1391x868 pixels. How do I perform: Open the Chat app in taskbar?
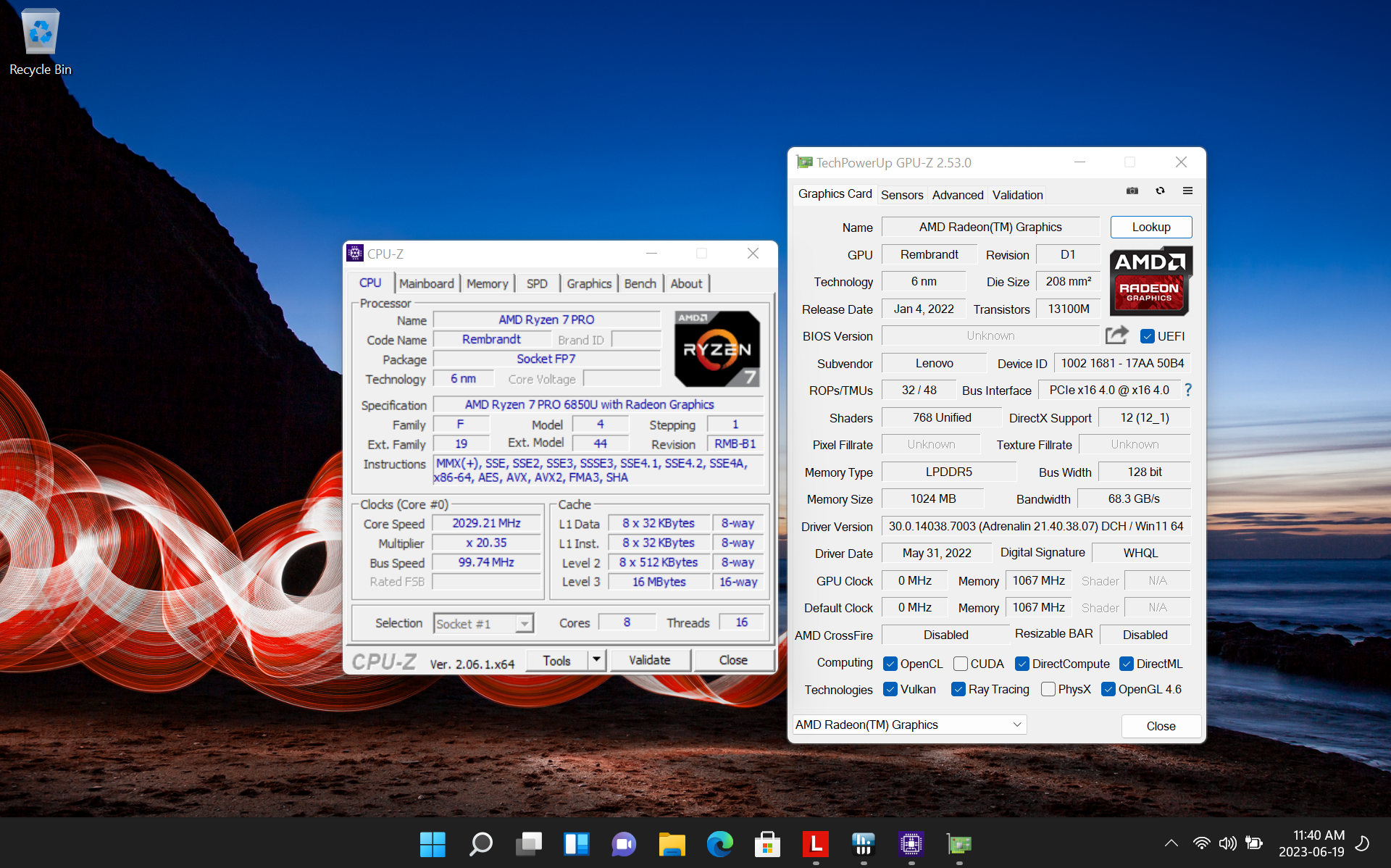(x=624, y=843)
